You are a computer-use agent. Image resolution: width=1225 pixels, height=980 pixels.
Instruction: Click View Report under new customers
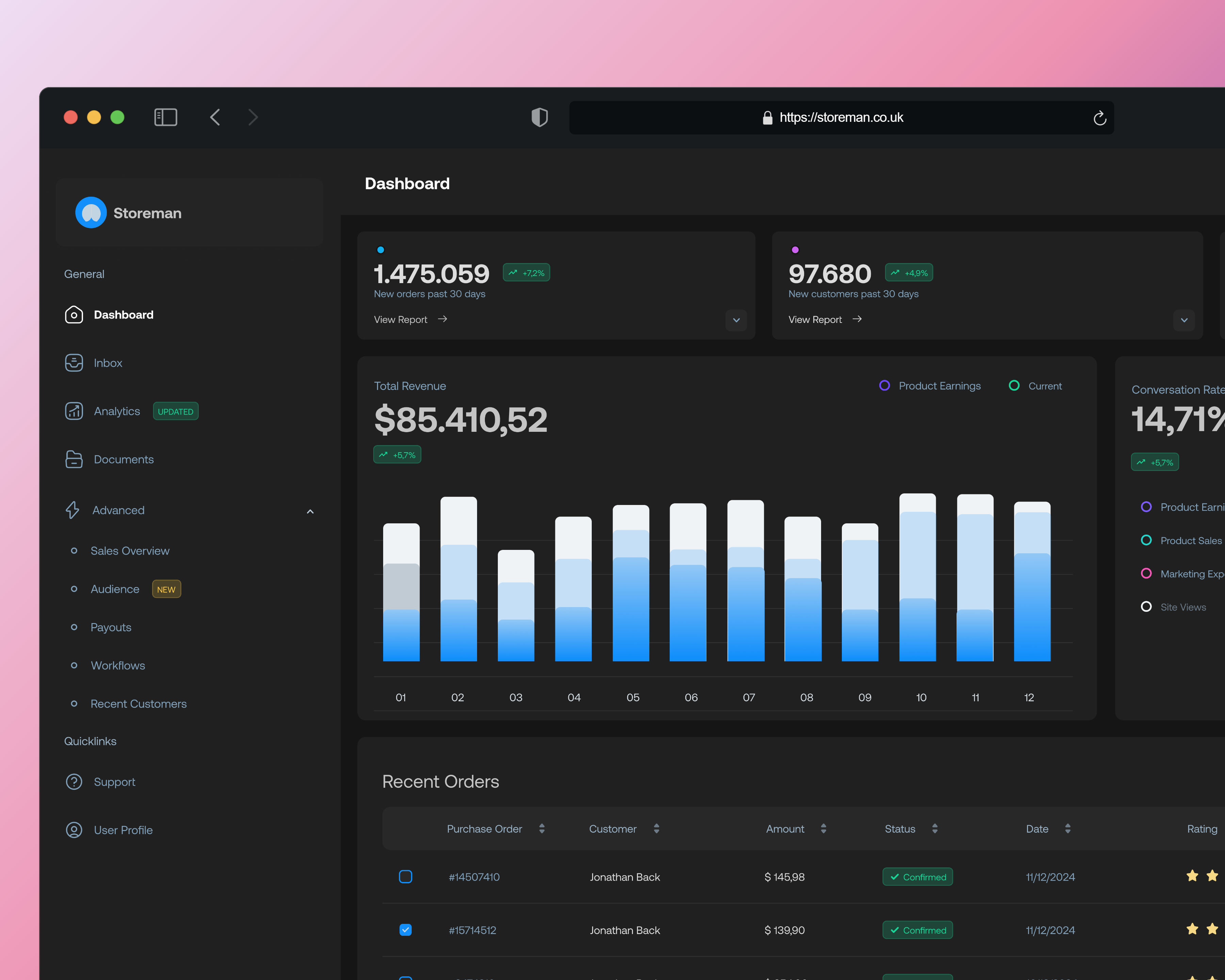coord(815,319)
